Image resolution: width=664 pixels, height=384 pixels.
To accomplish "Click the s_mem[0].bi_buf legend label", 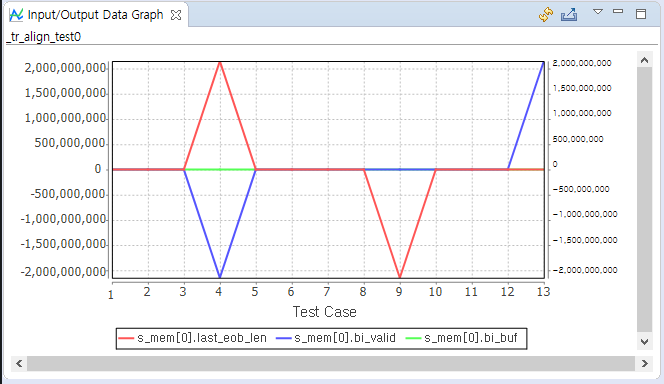I will 471,338.
